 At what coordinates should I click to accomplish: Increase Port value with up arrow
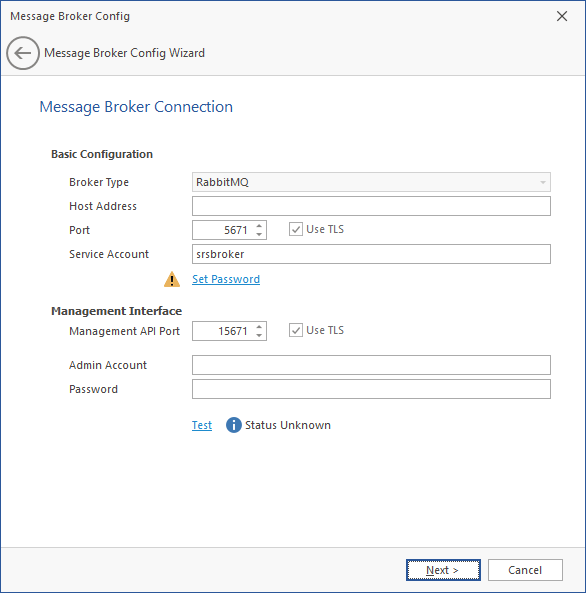[x=259, y=226]
